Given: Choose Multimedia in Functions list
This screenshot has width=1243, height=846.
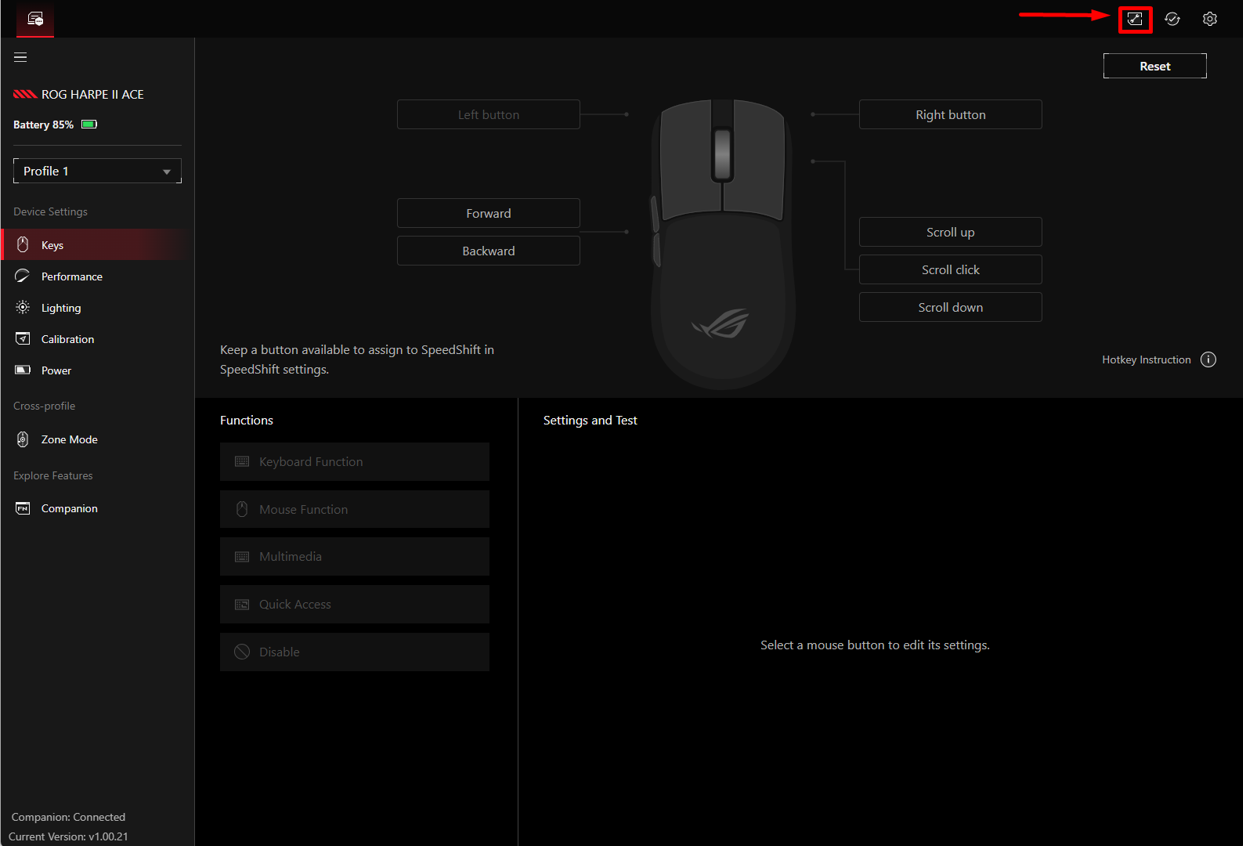Looking at the screenshot, I should click(354, 557).
